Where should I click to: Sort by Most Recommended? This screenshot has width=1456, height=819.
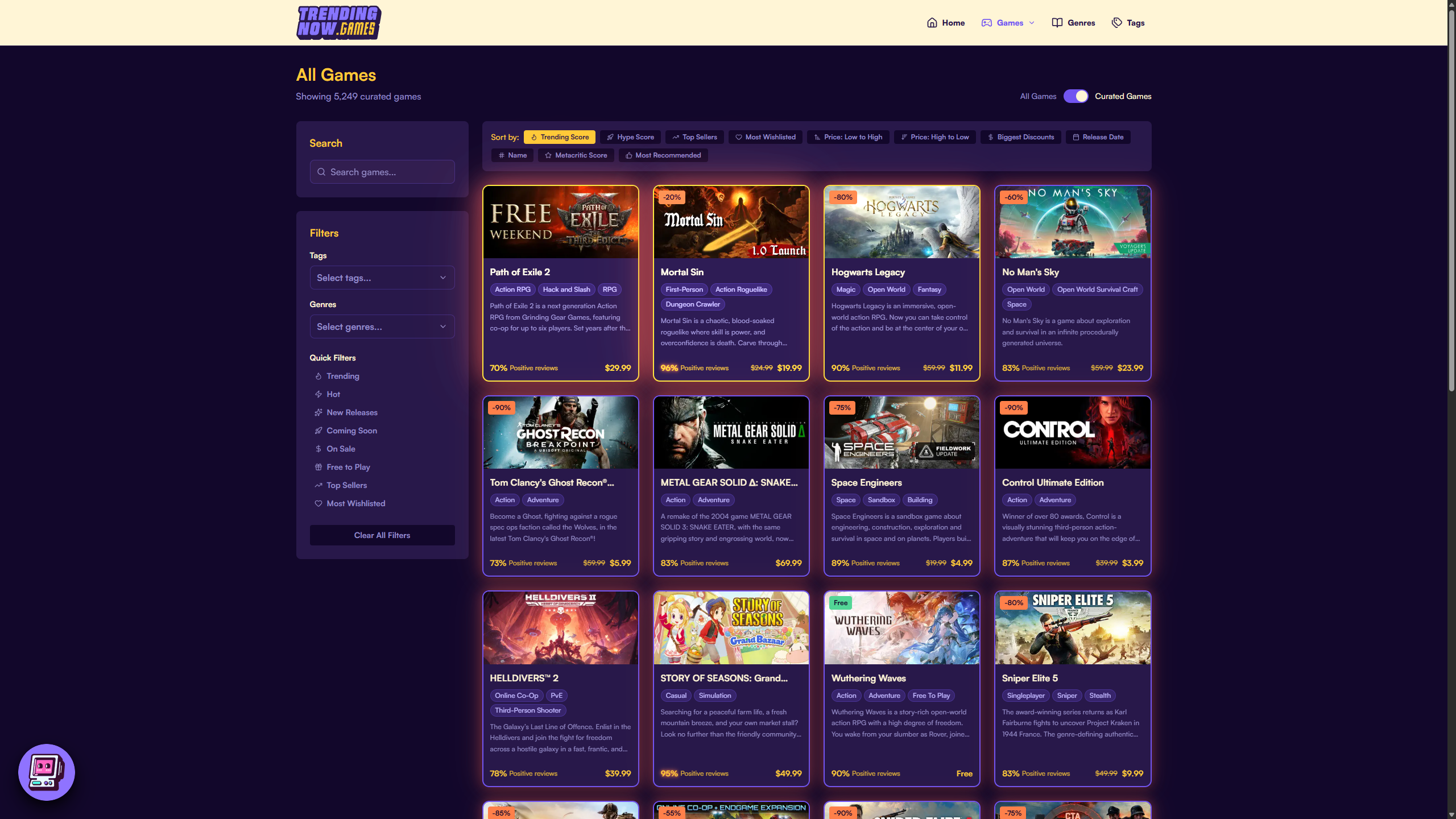click(x=663, y=155)
